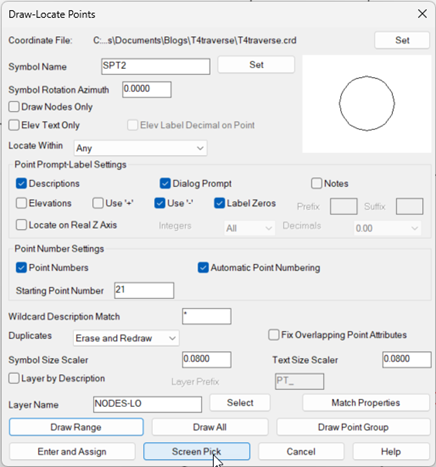Uncheck the Descriptions checkbox

pos(21,184)
